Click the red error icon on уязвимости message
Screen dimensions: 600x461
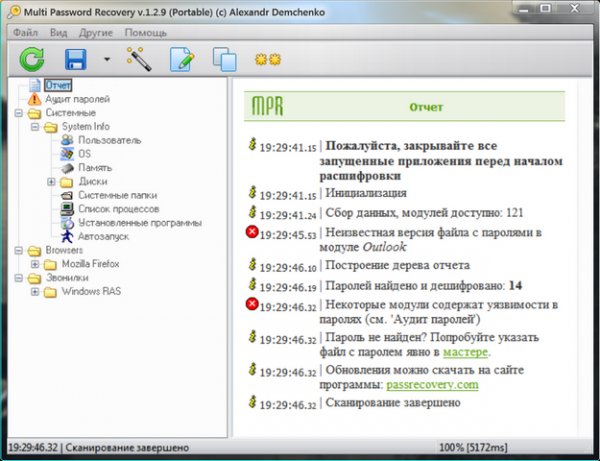pos(252,304)
